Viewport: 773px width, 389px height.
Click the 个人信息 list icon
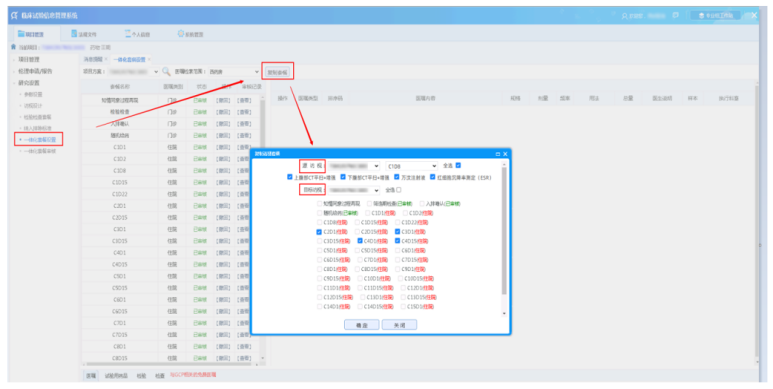[x=128, y=34]
